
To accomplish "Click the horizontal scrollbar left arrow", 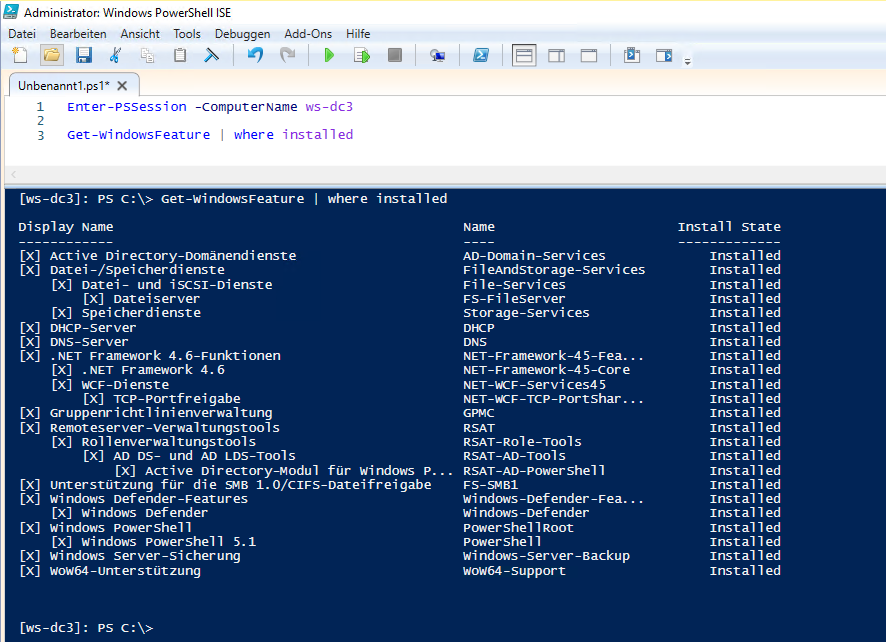I will pyautogui.click(x=14, y=175).
